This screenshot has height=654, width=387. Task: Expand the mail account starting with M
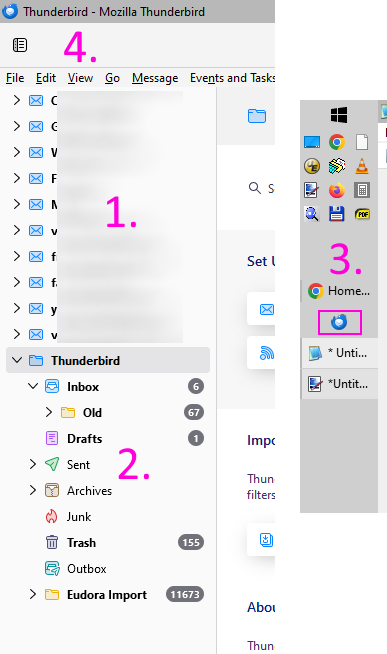click(x=17, y=204)
